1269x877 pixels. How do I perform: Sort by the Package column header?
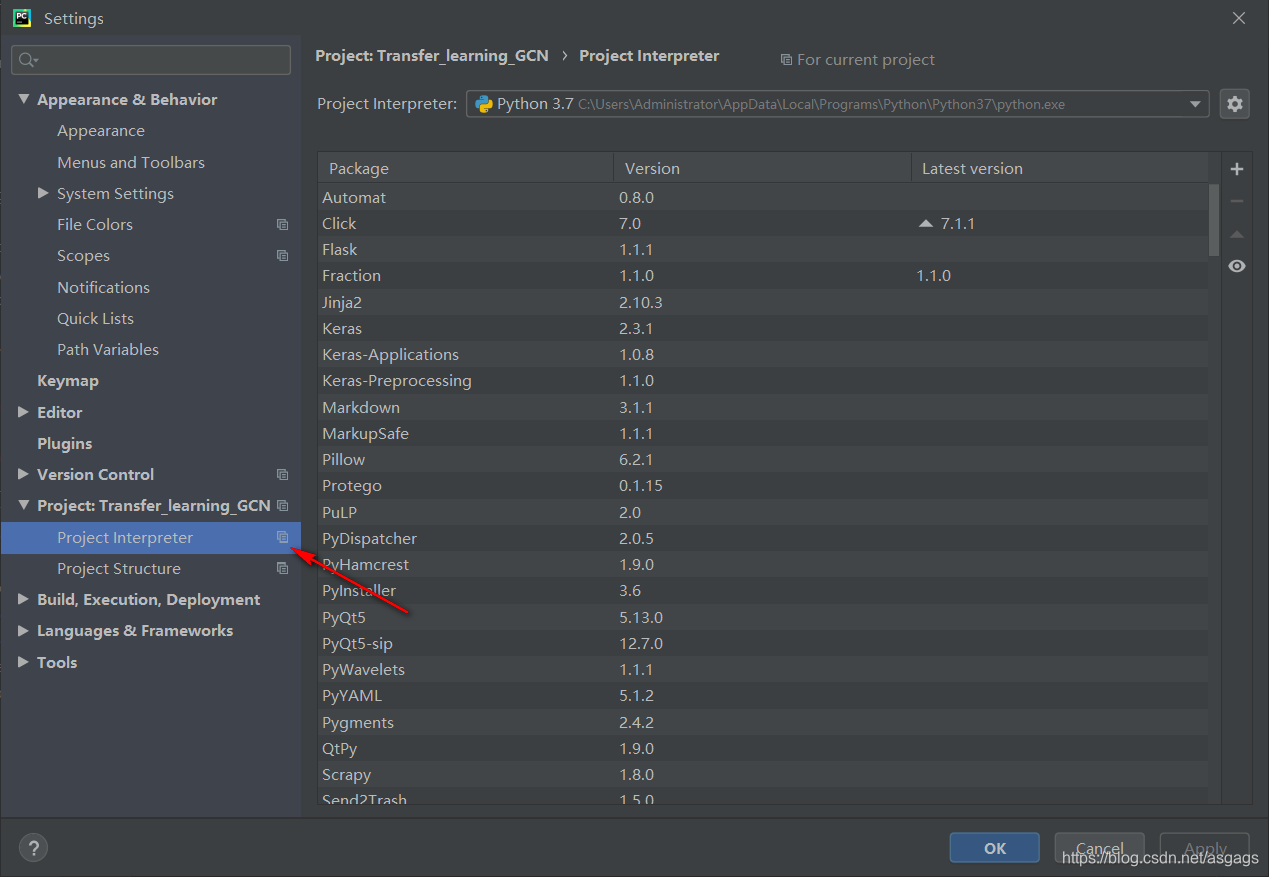point(465,168)
